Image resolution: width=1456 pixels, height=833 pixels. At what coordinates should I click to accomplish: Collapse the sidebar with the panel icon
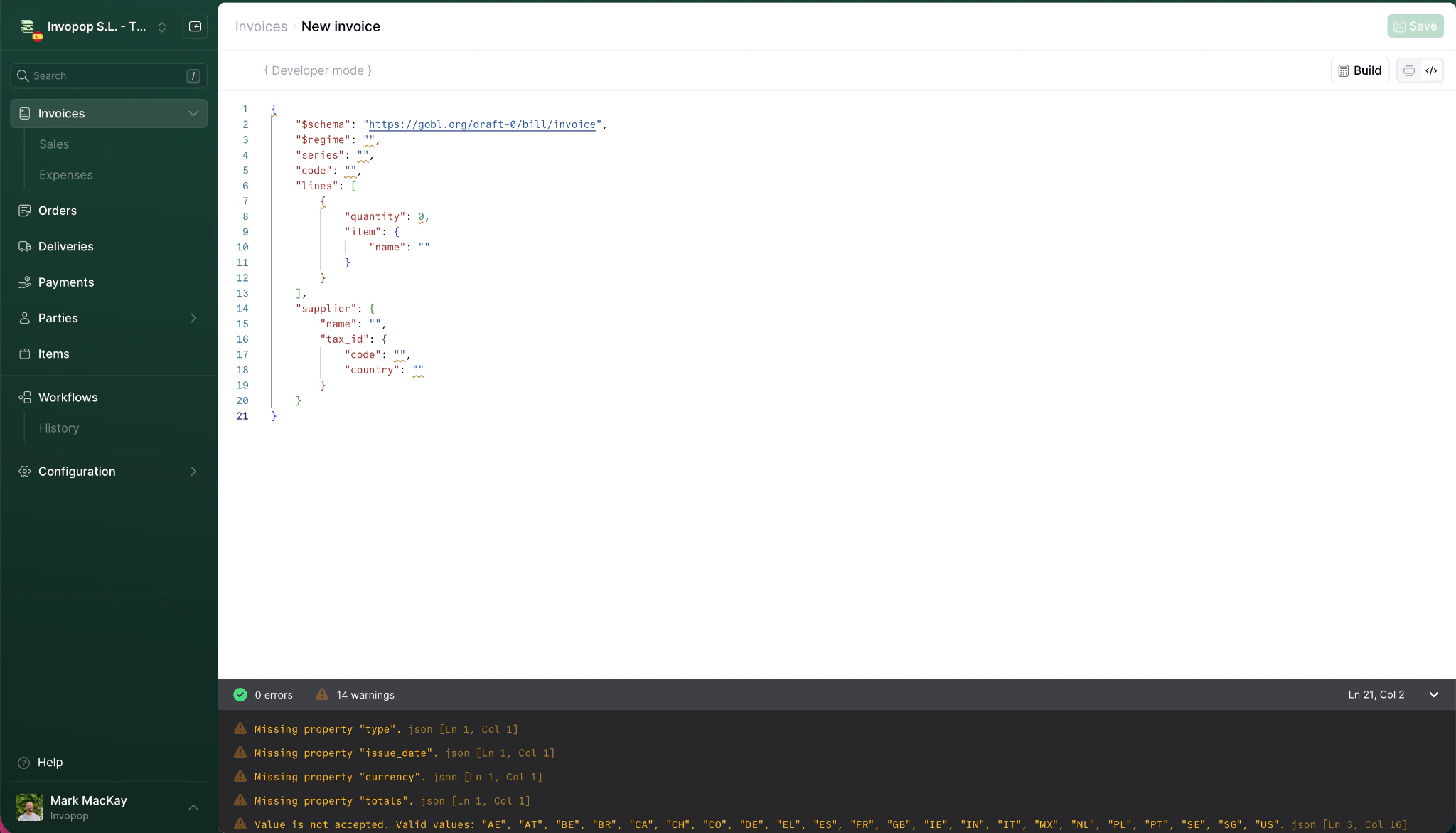[195, 26]
